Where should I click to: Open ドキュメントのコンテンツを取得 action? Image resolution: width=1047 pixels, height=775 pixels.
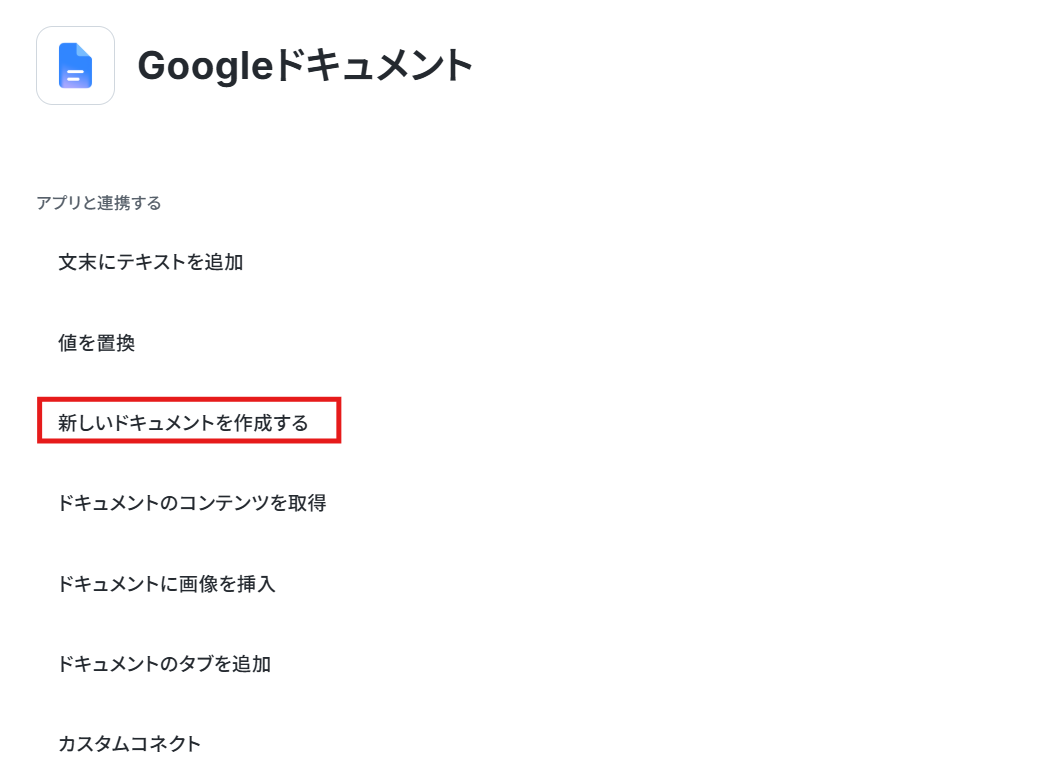[x=192, y=503]
